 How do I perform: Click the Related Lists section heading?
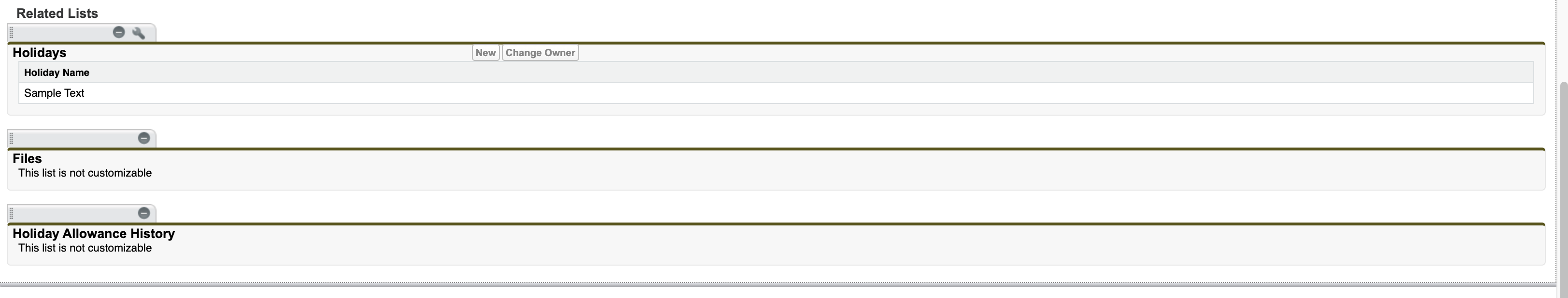click(x=57, y=14)
